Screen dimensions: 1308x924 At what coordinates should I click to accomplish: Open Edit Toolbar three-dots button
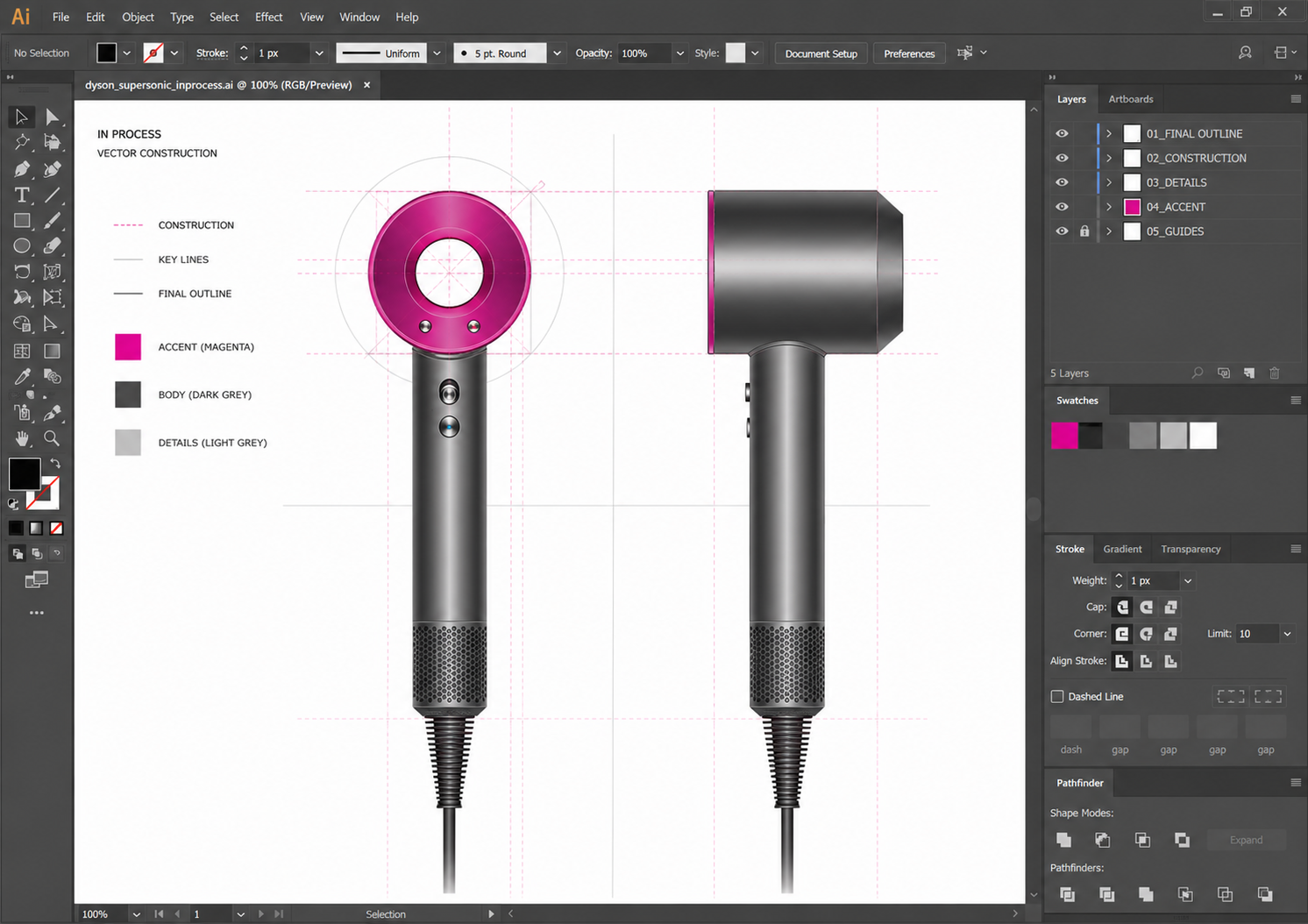36,613
